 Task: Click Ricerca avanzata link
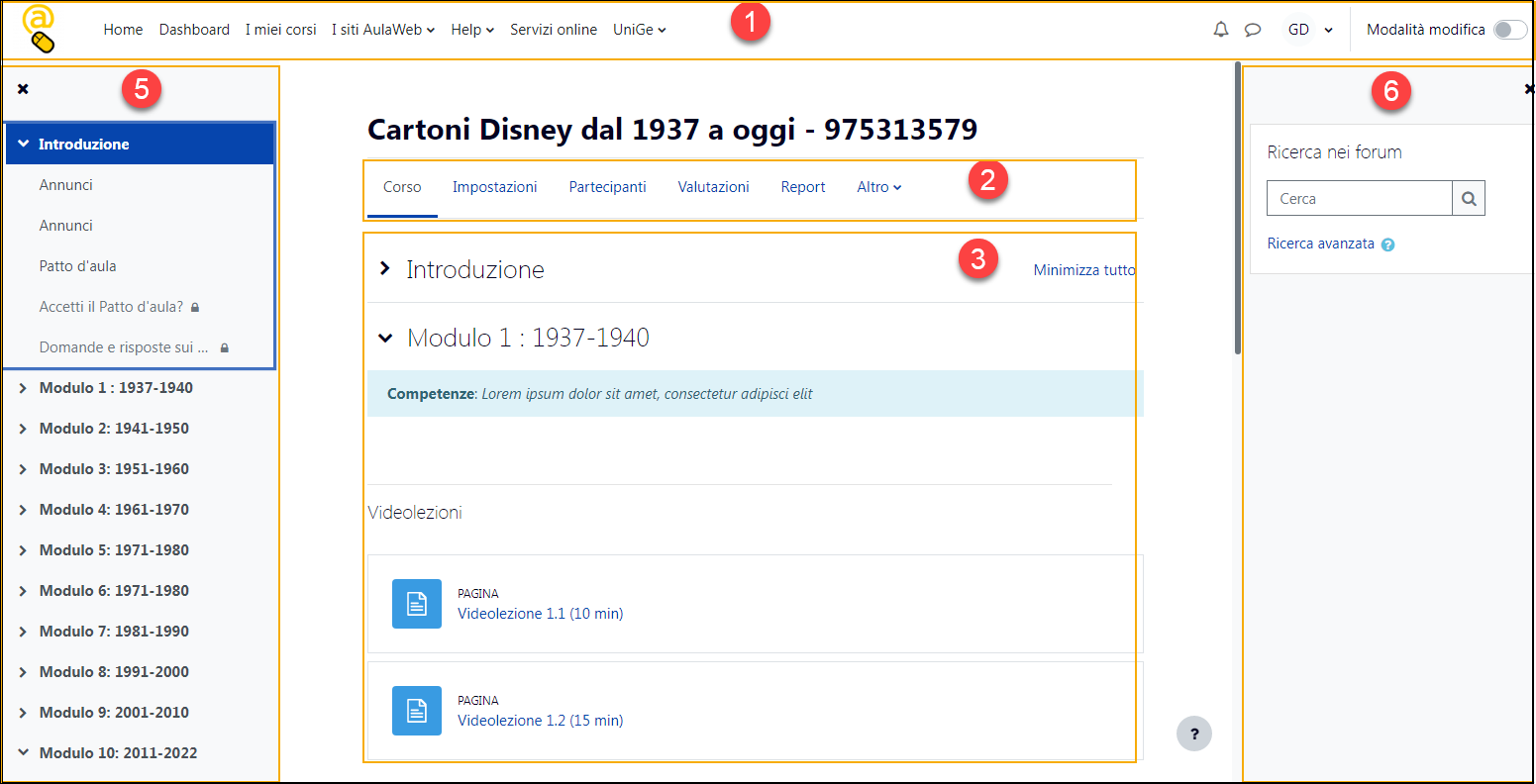click(x=1321, y=244)
